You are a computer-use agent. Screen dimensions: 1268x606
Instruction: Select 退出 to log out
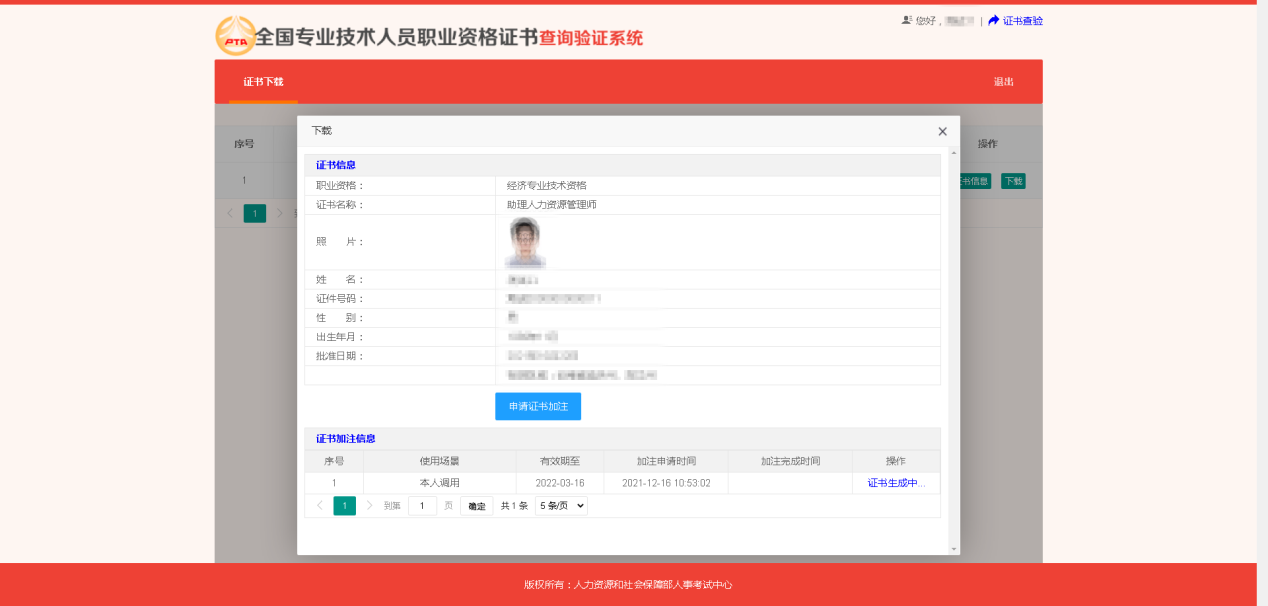1003,82
